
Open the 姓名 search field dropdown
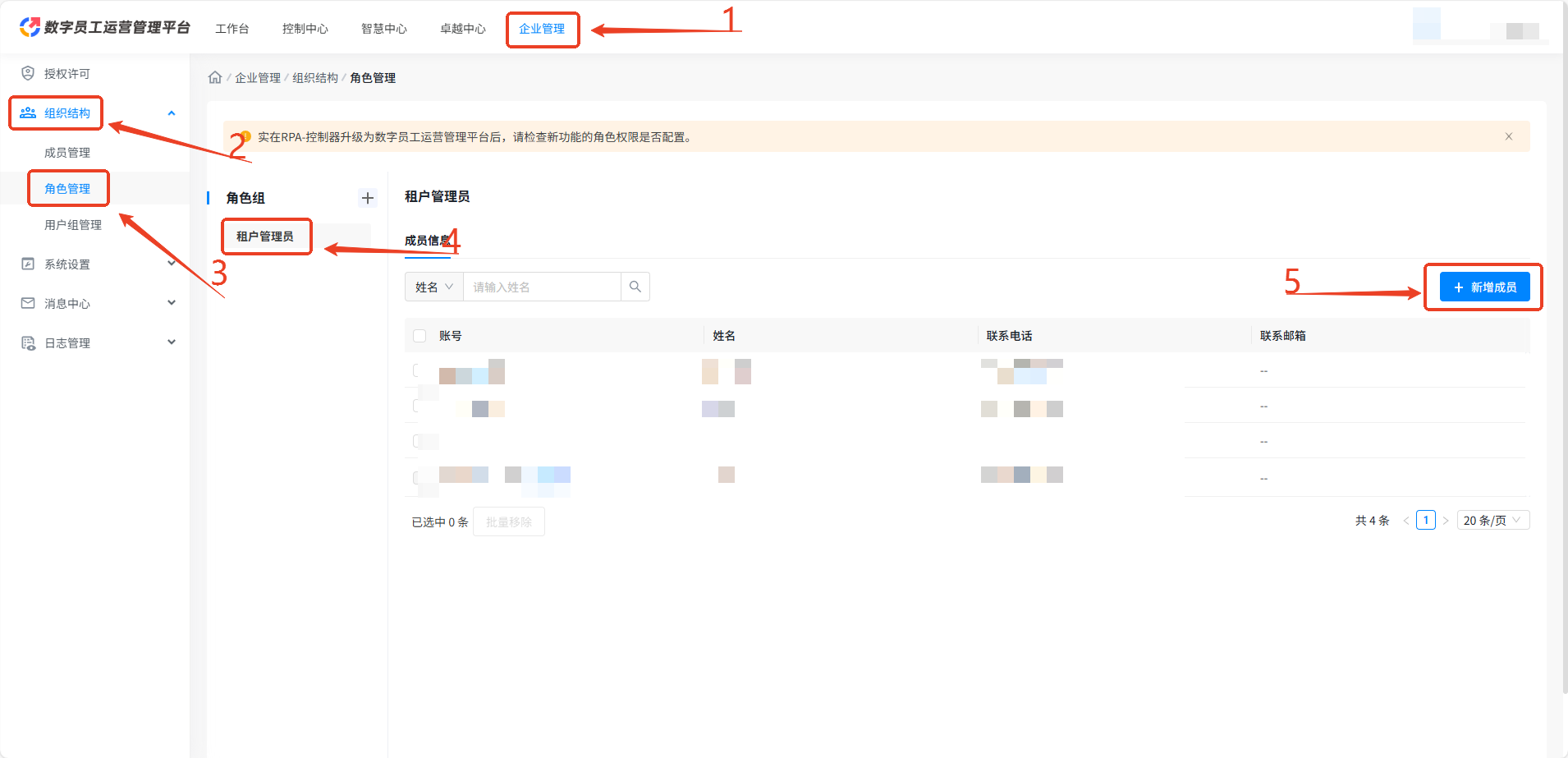434,287
